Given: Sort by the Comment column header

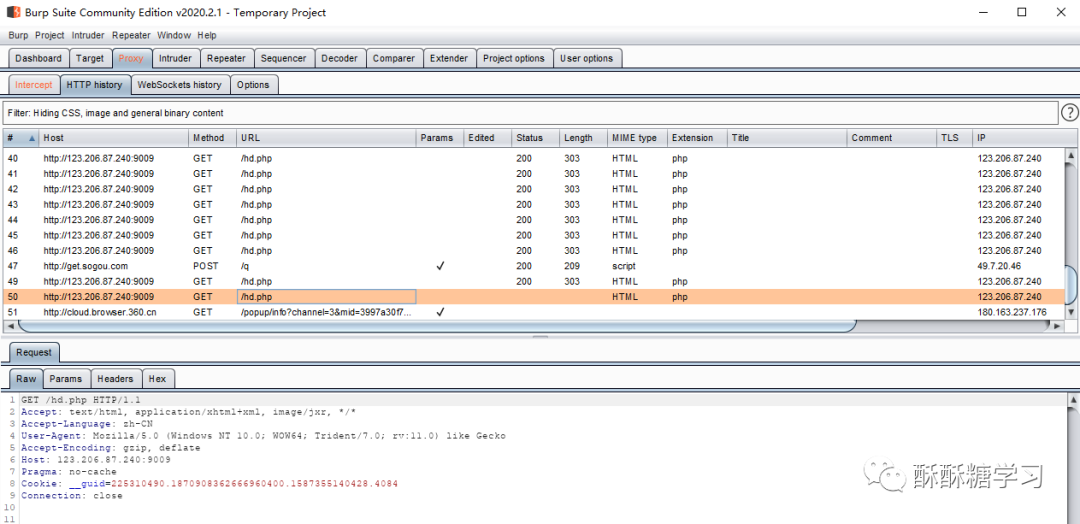Looking at the screenshot, I should pos(891,138).
